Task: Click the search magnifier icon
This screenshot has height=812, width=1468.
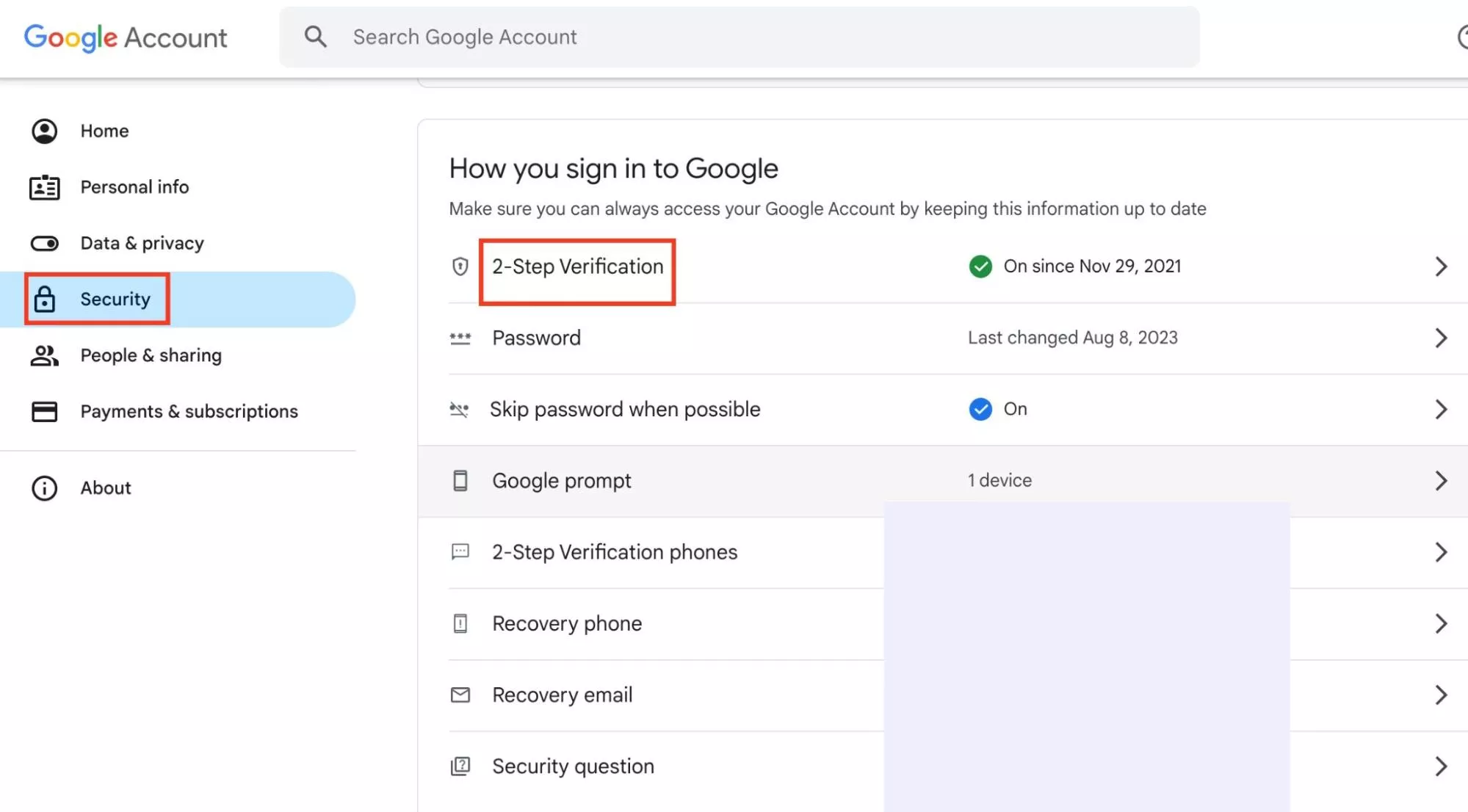Action: point(315,37)
